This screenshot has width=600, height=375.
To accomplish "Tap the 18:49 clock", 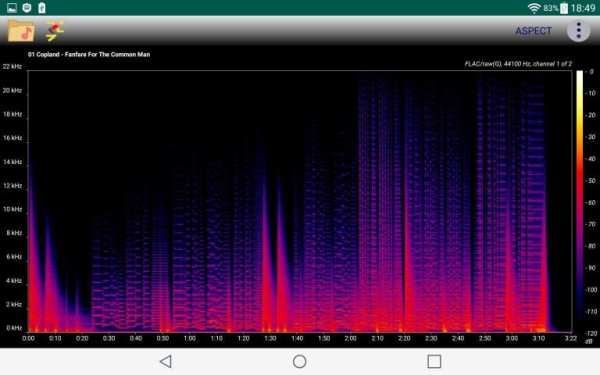I will point(583,8).
